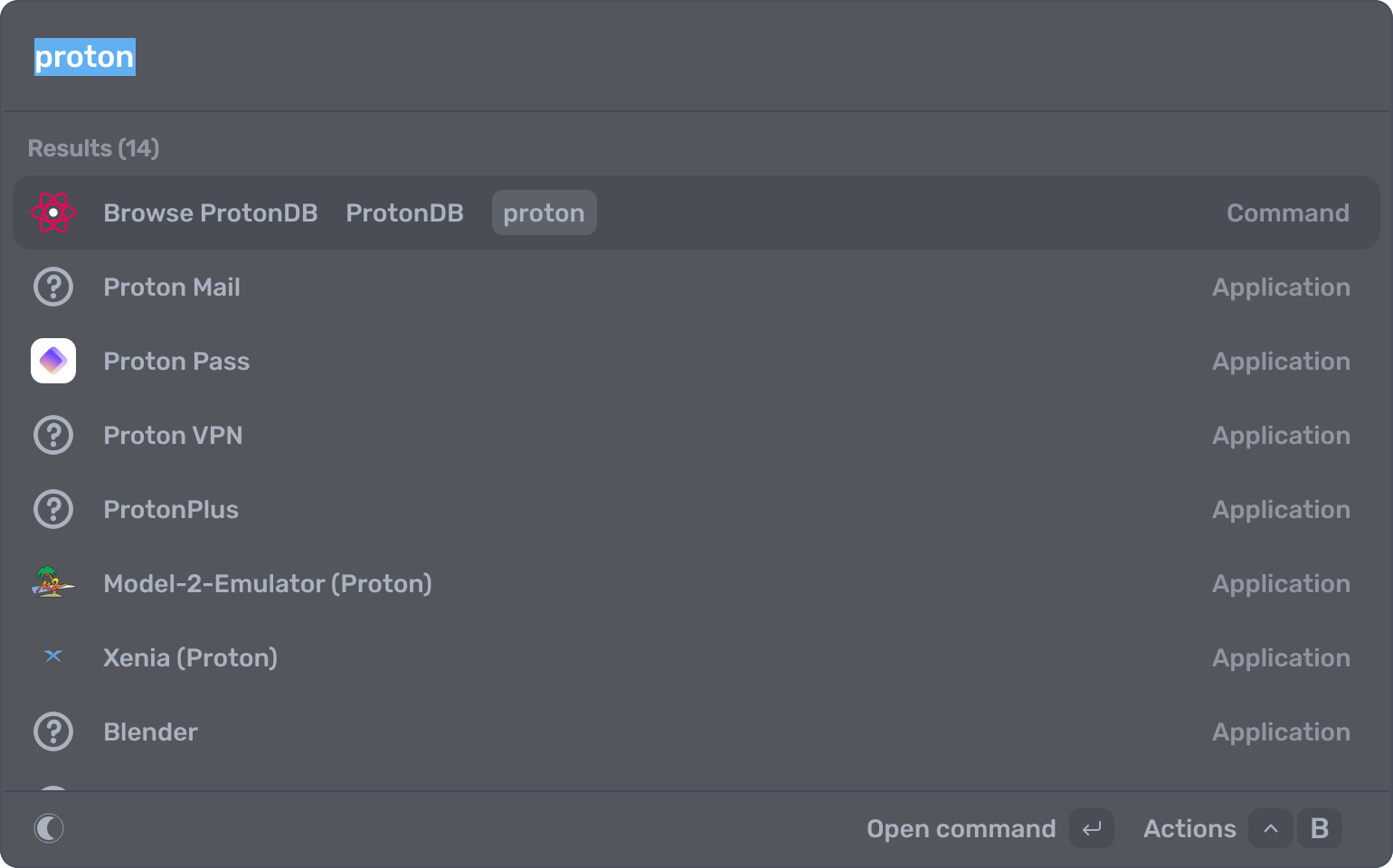Click the Model-2-Emulator palm tree icon

[53, 583]
